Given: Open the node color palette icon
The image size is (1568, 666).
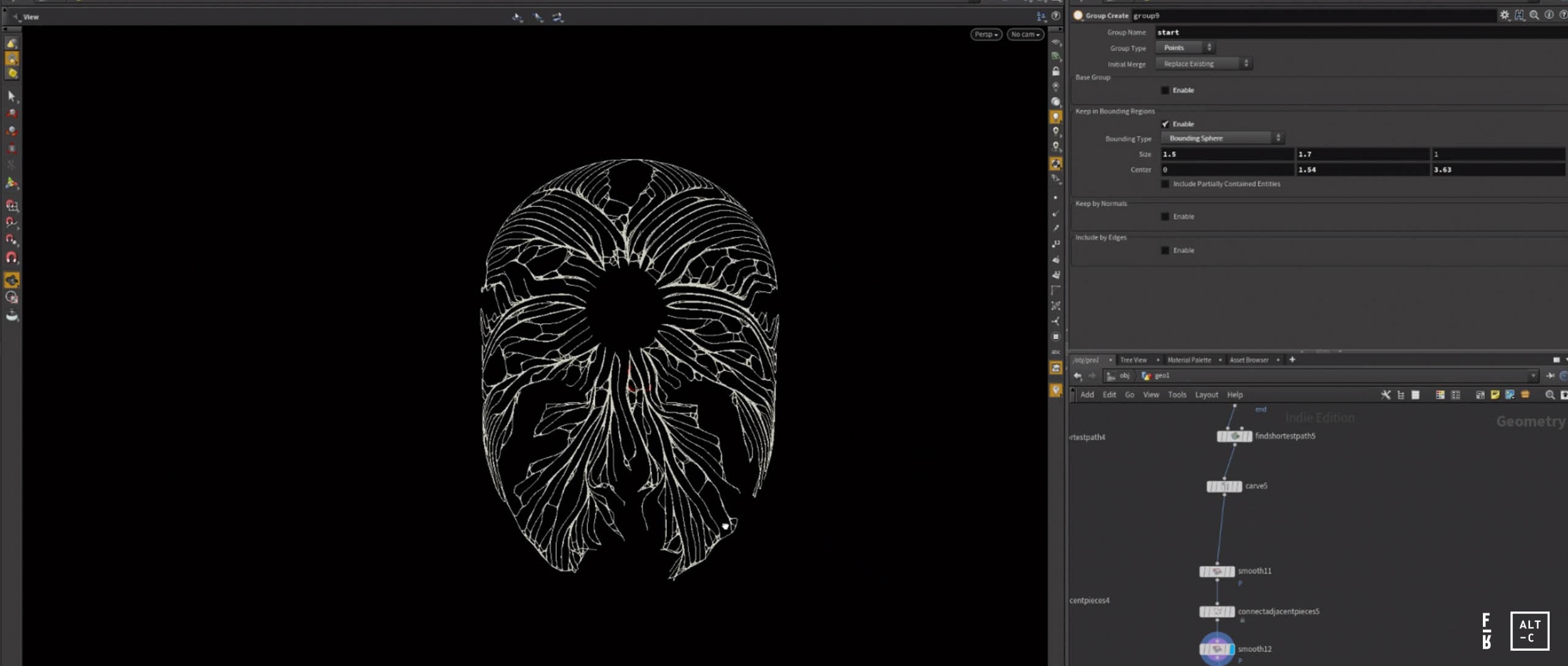Looking at the screenshot, I should coord(1440,395).
